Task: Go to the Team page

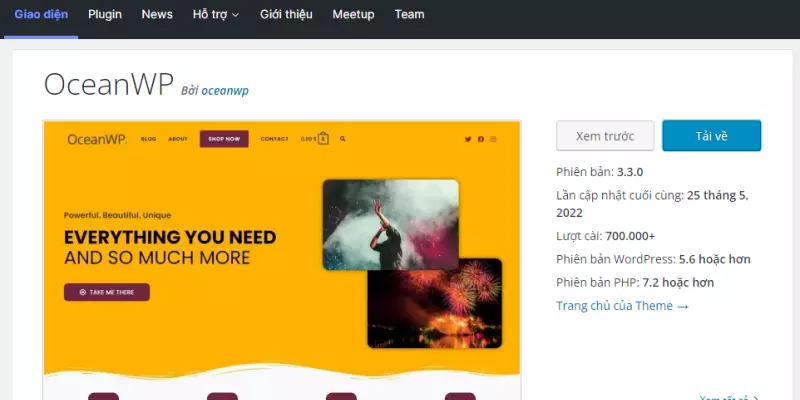Action: [409, 14]
